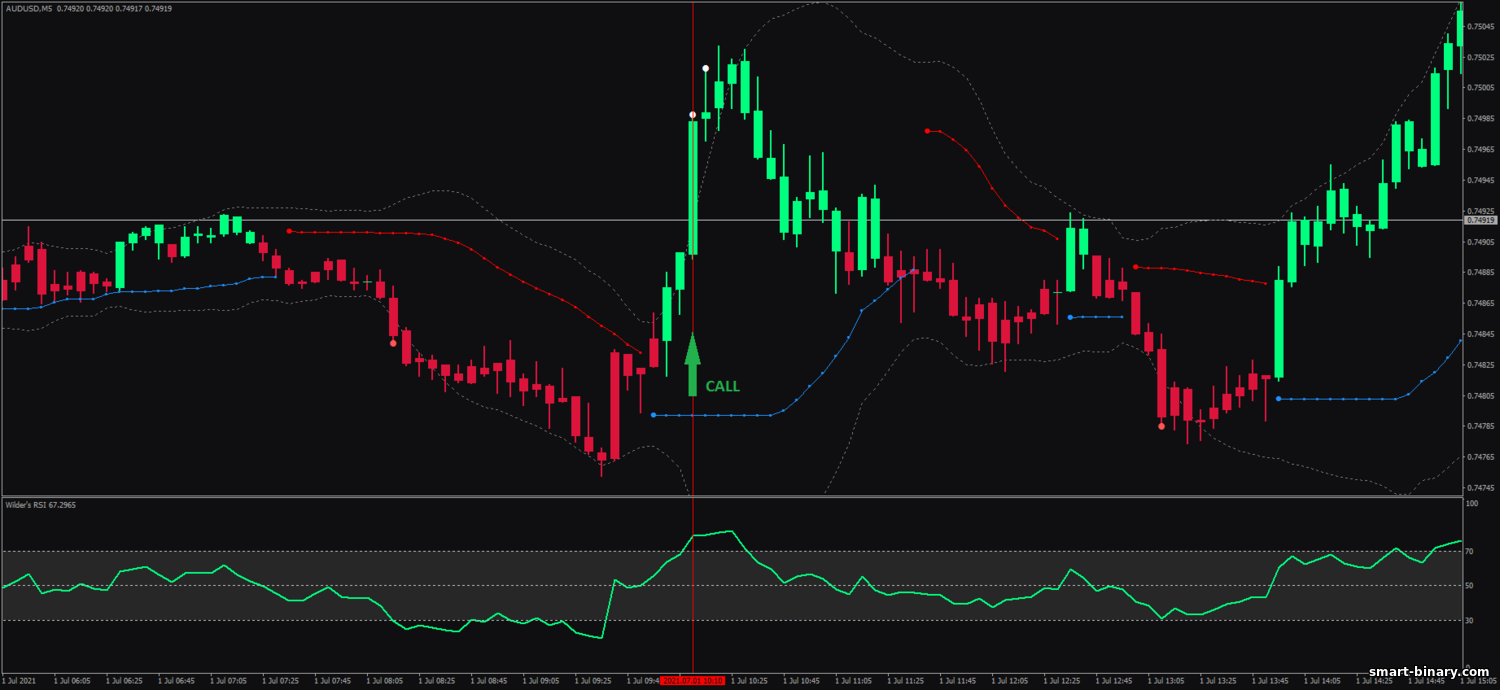Click price axis label 0.74985
This screenshot has width=1500, height=690.
tap(1482, 118)
